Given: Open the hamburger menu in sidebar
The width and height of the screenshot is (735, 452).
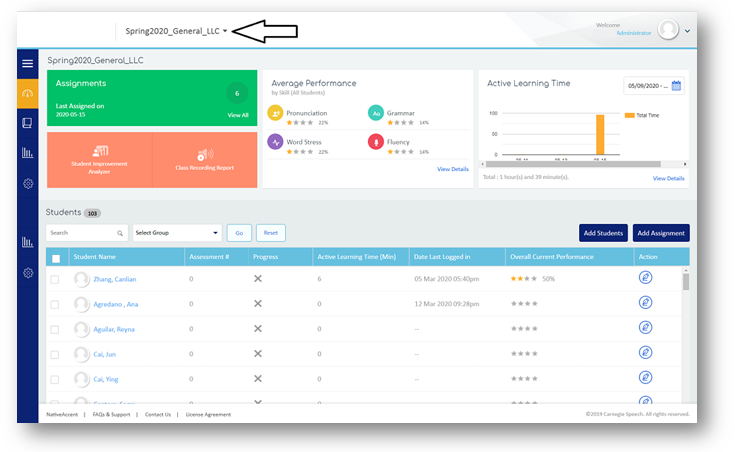Looking at the screenshot, I should click(28, 63).
